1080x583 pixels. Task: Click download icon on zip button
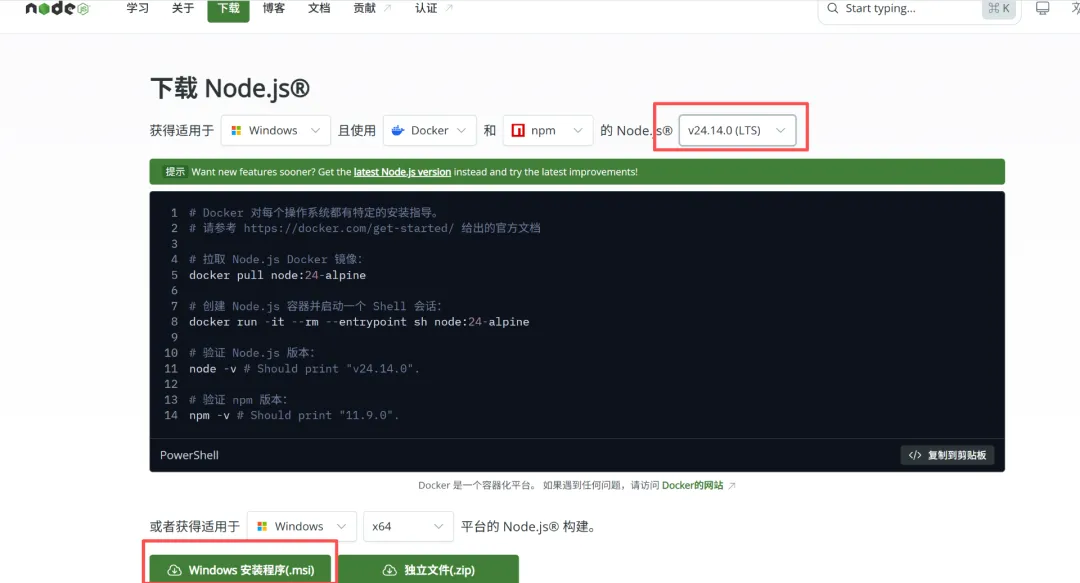(x=390, y=570)
